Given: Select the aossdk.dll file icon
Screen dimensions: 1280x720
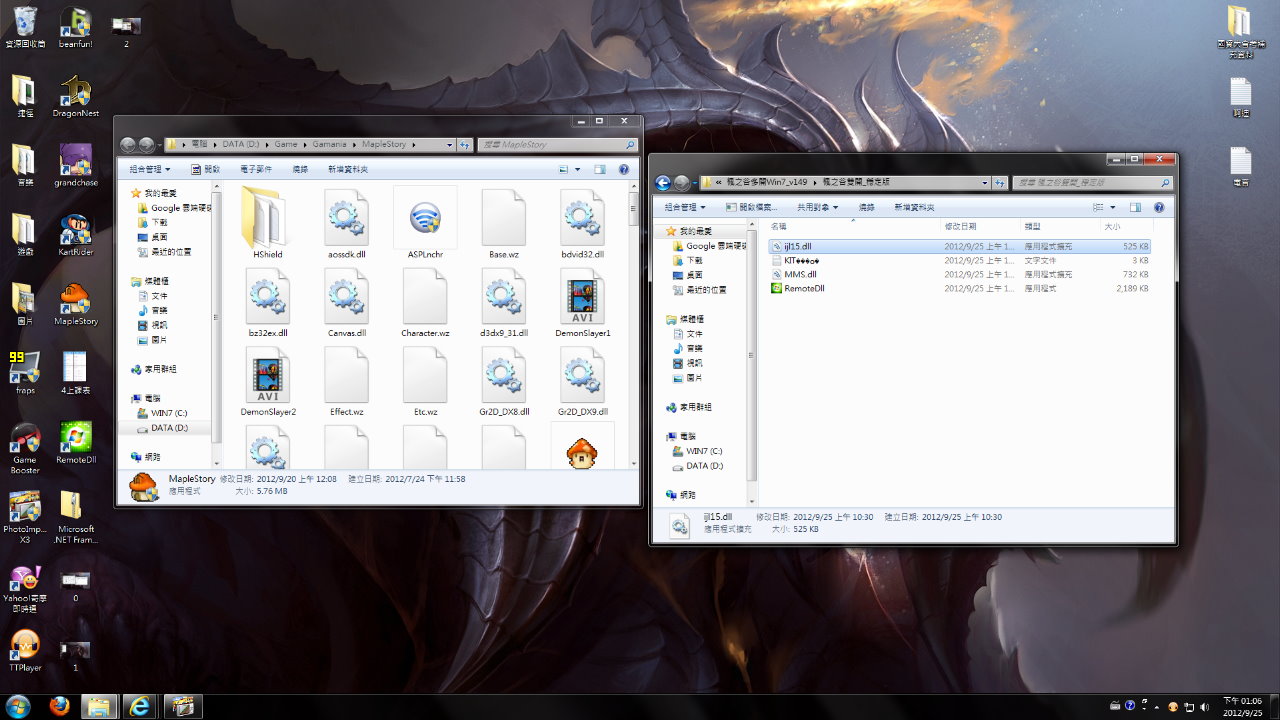Looking at the screenshot, I should click(x=347, y=223).
